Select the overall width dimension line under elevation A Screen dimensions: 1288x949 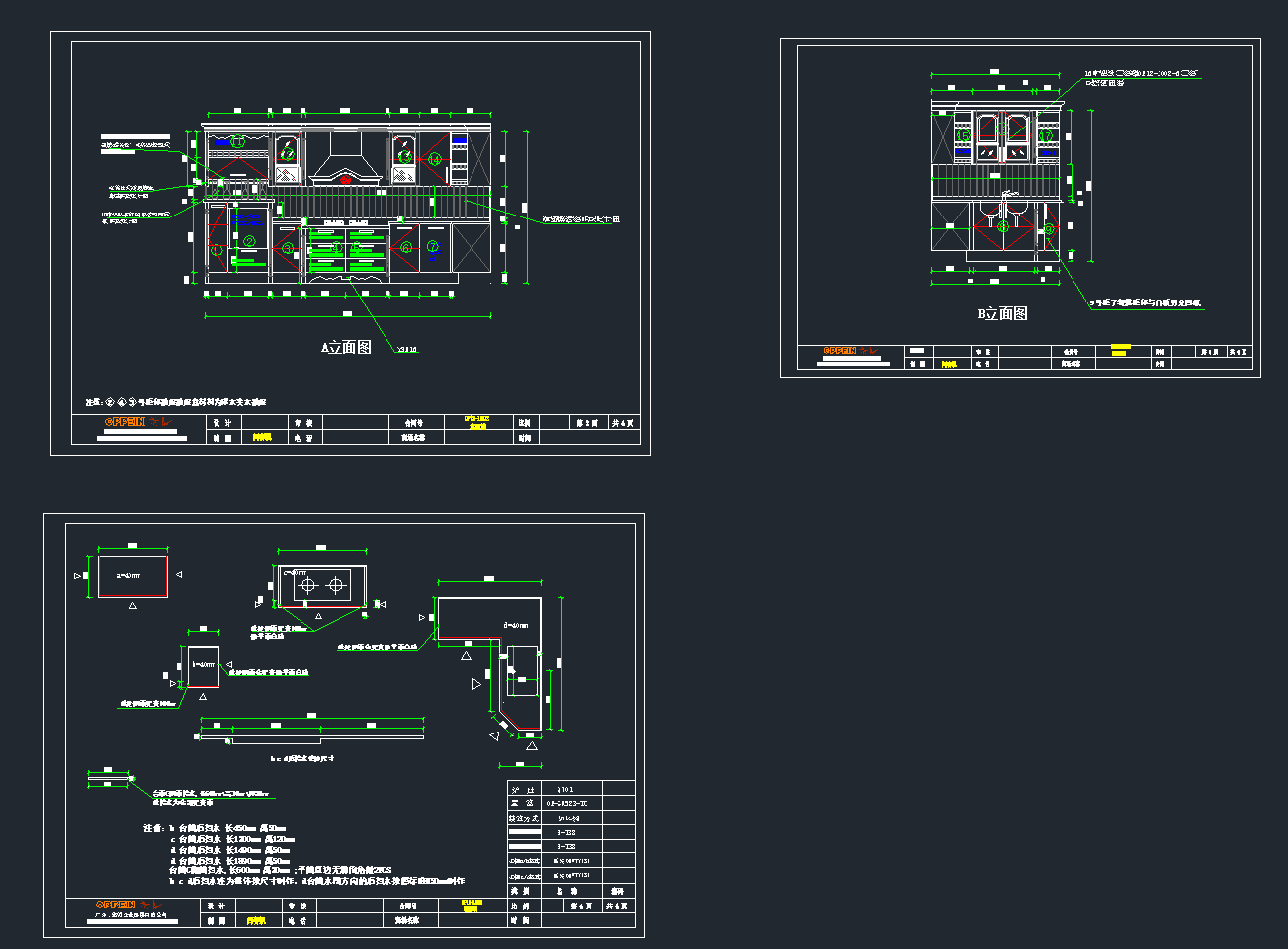347,316
